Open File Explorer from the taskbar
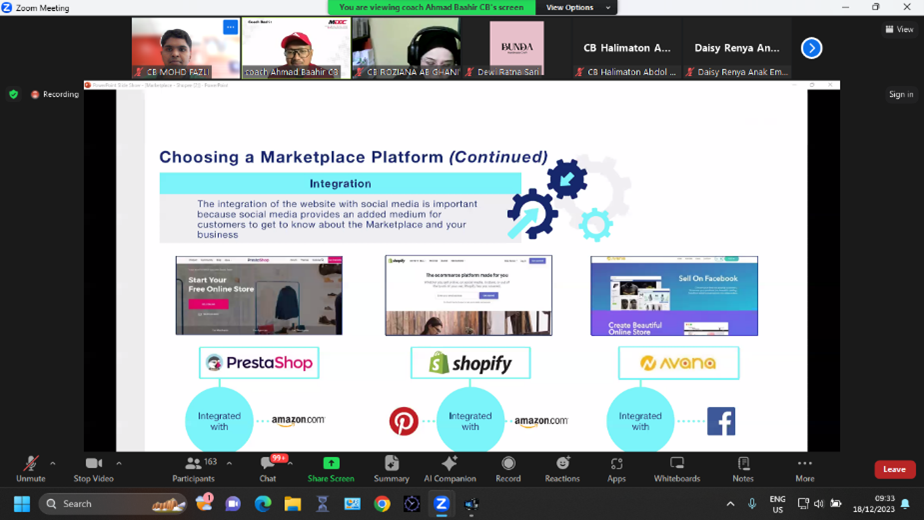Viewport: 924px width, 520px height. (x=293, y=504)
